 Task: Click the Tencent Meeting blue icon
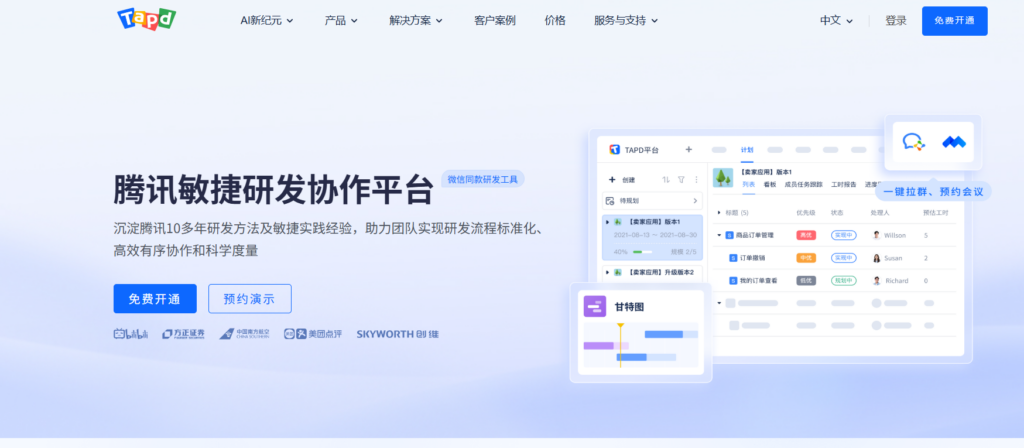pyautogui.click(x=954, y=142)
